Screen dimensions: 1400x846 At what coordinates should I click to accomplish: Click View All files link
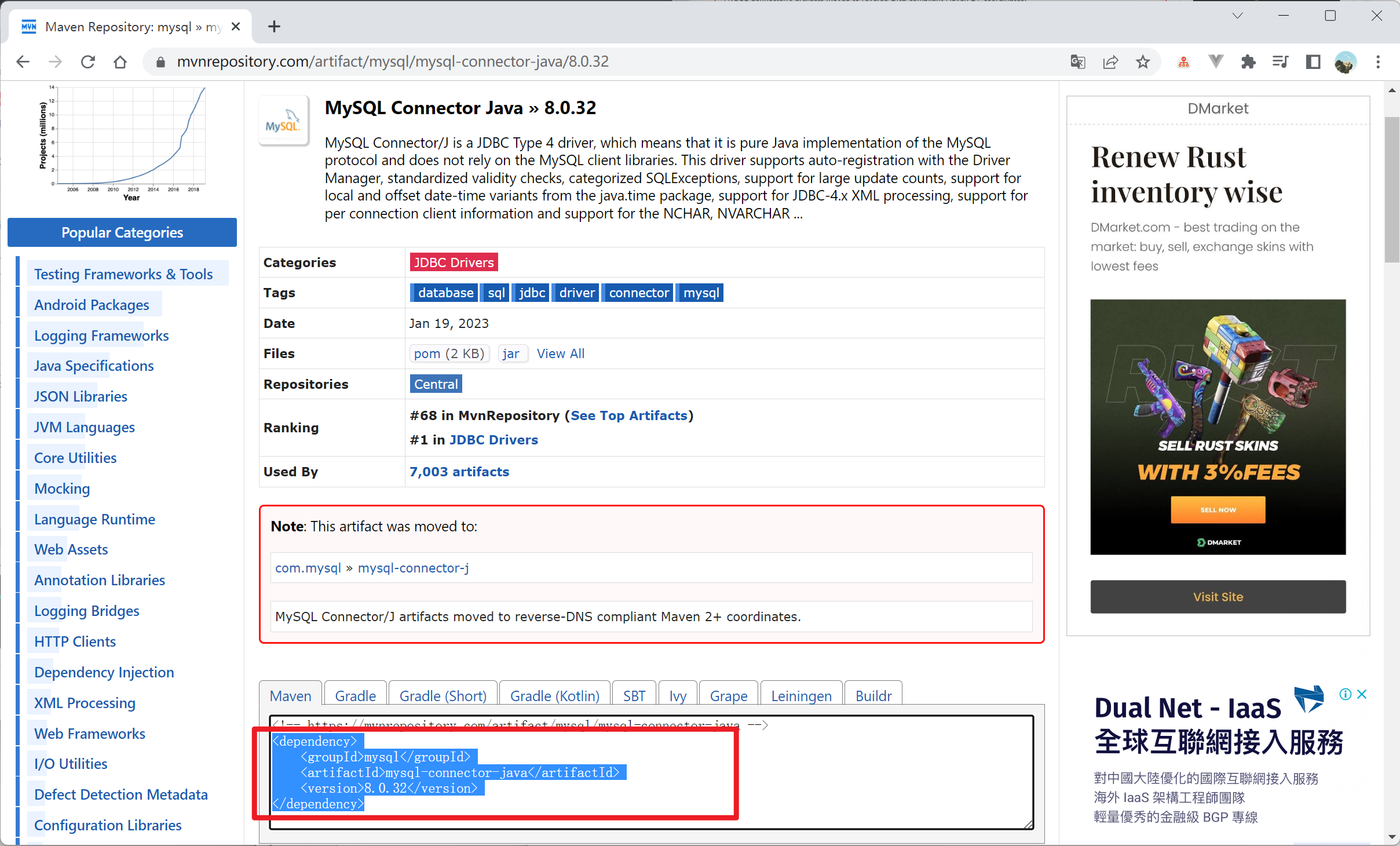[561, 353]
